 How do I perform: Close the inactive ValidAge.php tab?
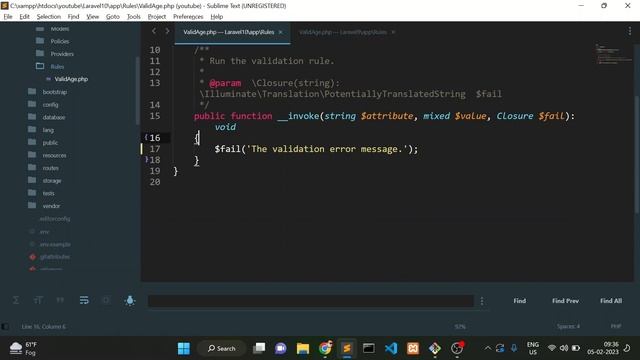(393, 32)
